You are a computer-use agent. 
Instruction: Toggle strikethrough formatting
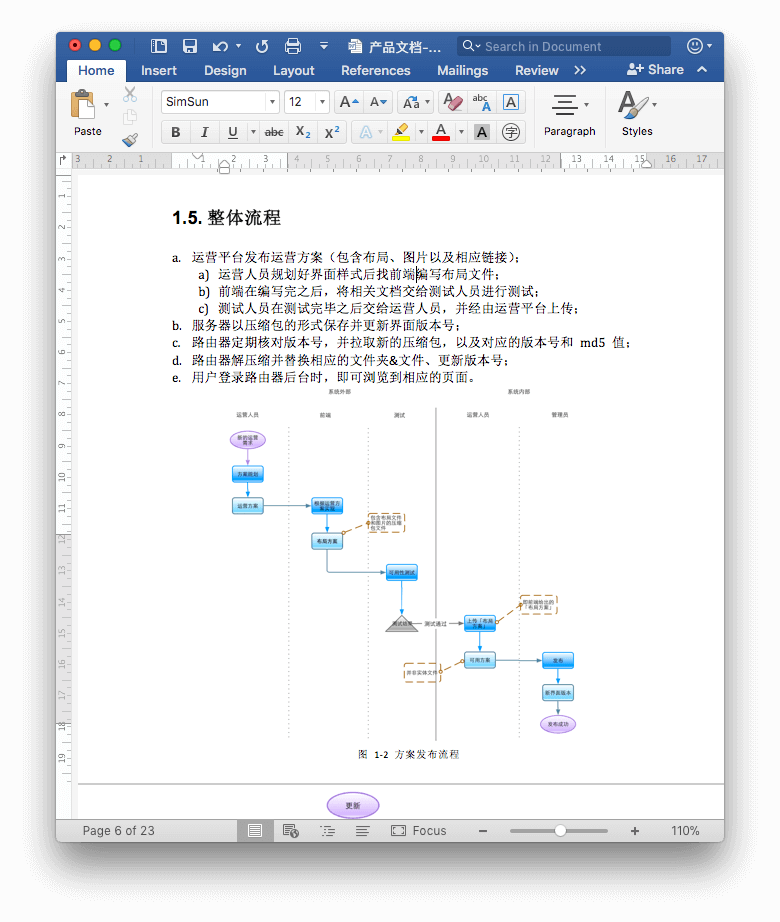pos(273,132)
